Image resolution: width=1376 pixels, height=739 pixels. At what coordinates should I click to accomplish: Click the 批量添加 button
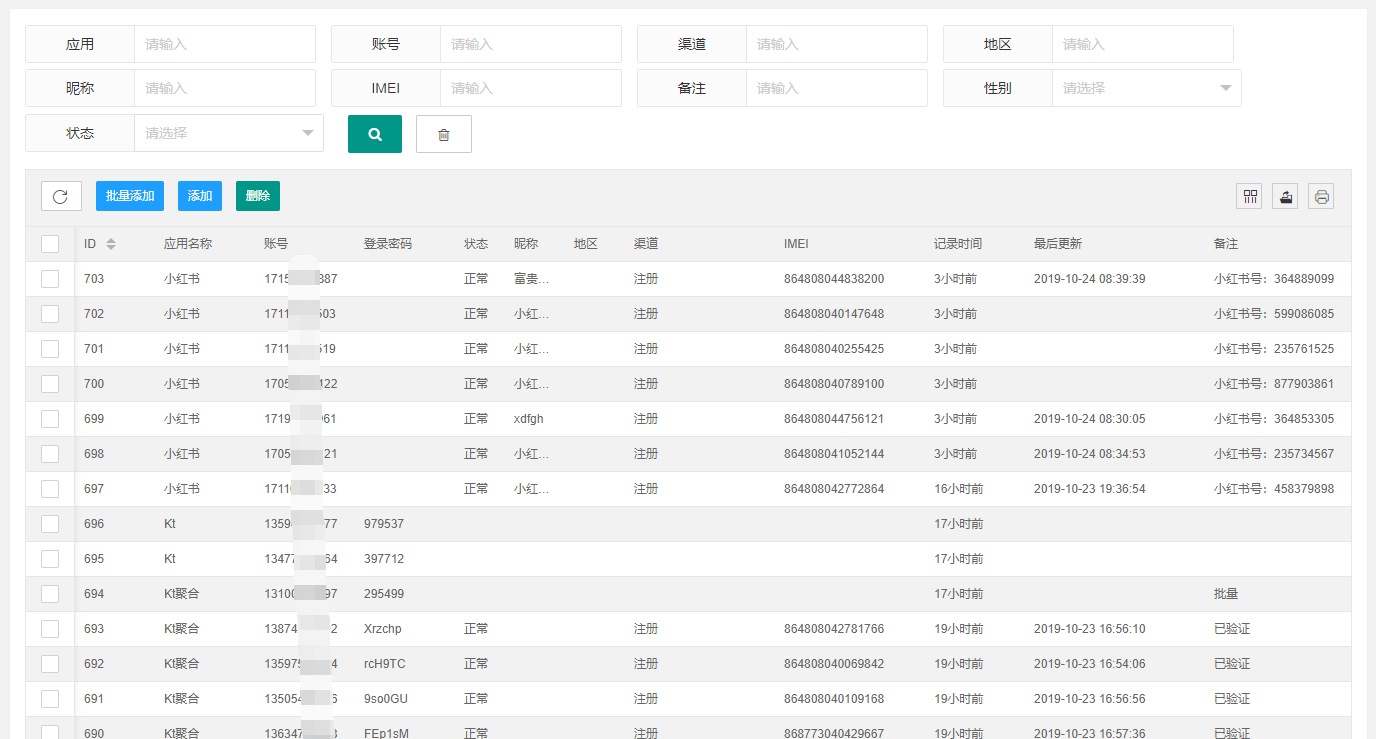(x=130, y=196)
